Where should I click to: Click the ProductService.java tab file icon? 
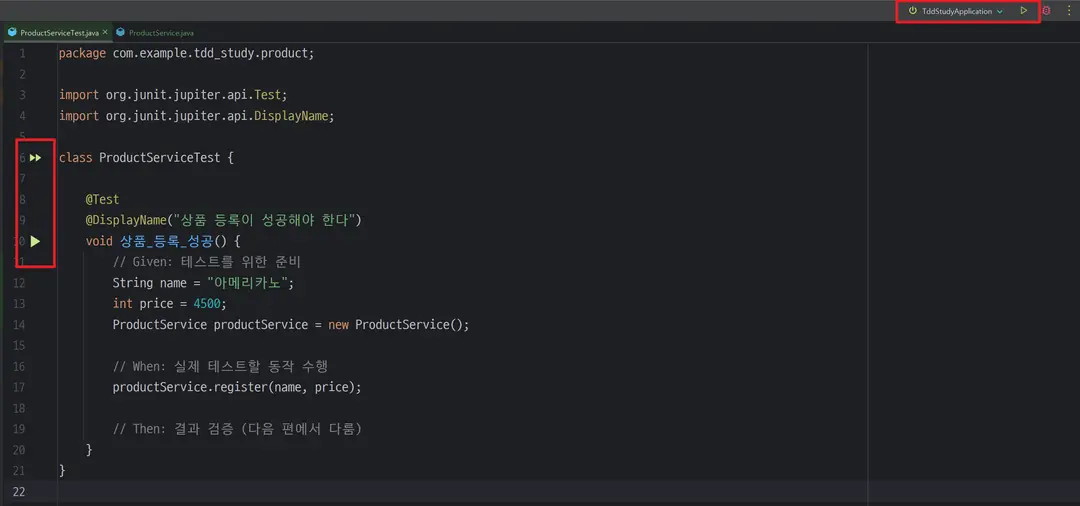(120, 33)
